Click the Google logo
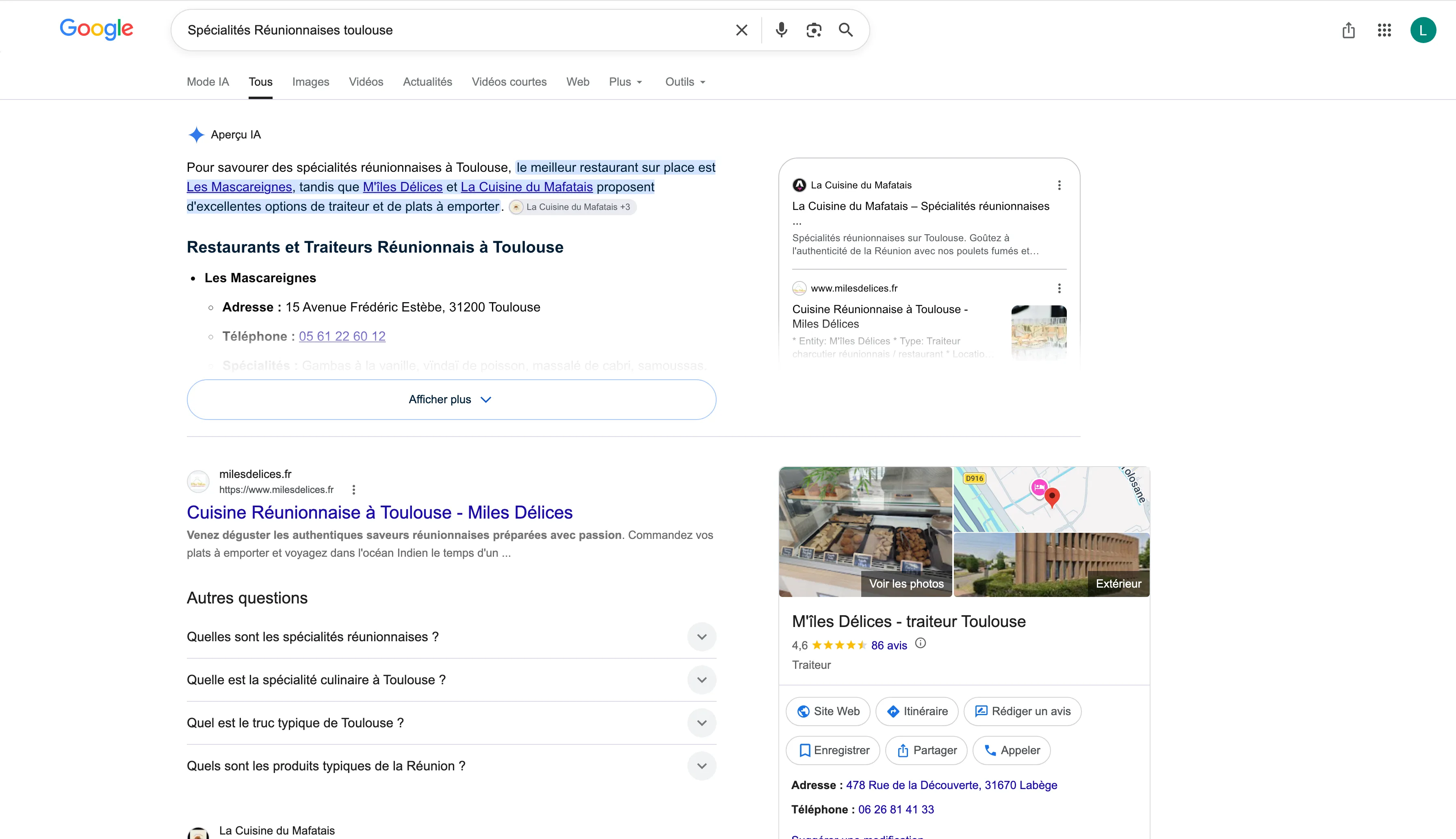1456x839 pixels. coord(96,29)
